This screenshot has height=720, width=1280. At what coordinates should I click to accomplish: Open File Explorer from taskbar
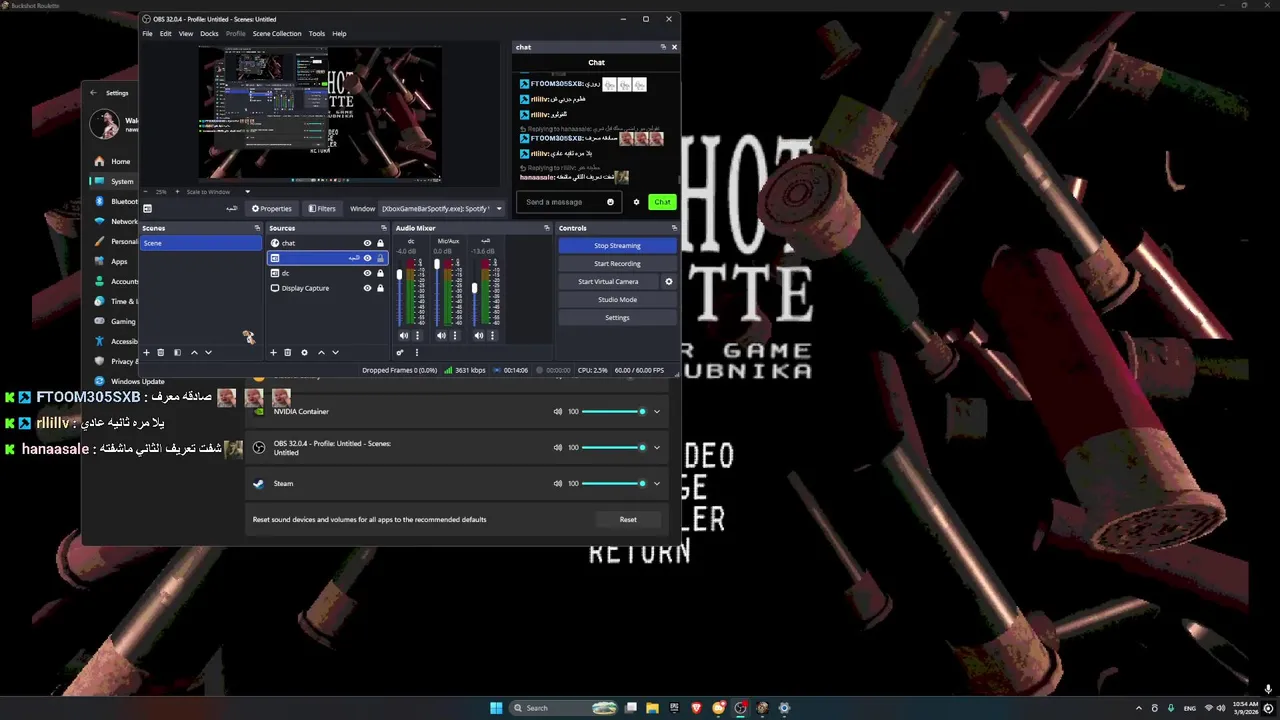pyautogui.click(x=652, y=708)
